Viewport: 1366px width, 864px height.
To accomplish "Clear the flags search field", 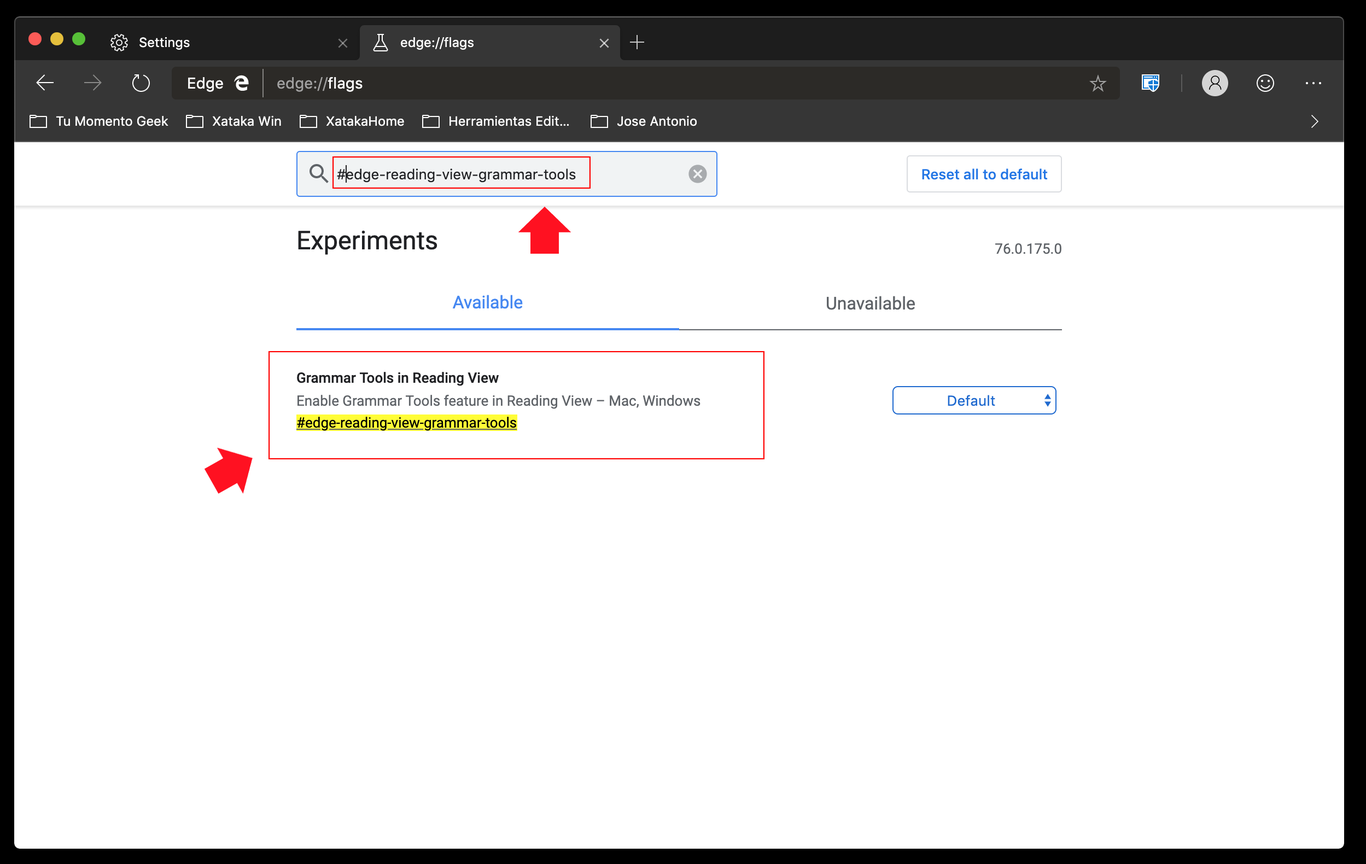I will (x=698, y=174).
